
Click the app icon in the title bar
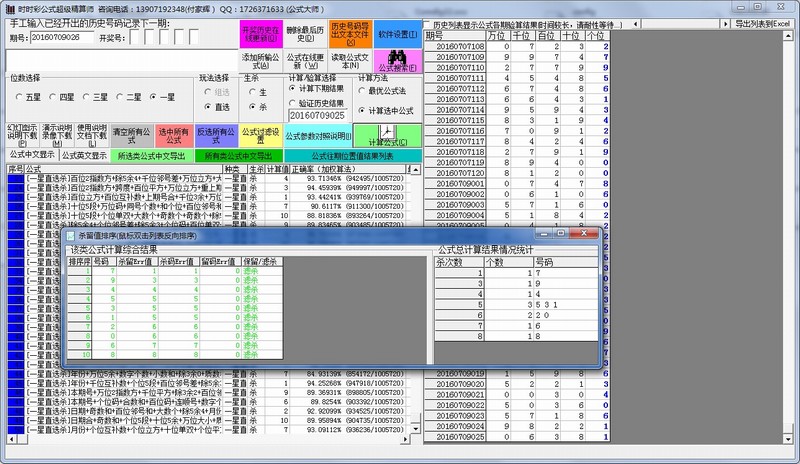pyautogui.click(x=9, y=7)
